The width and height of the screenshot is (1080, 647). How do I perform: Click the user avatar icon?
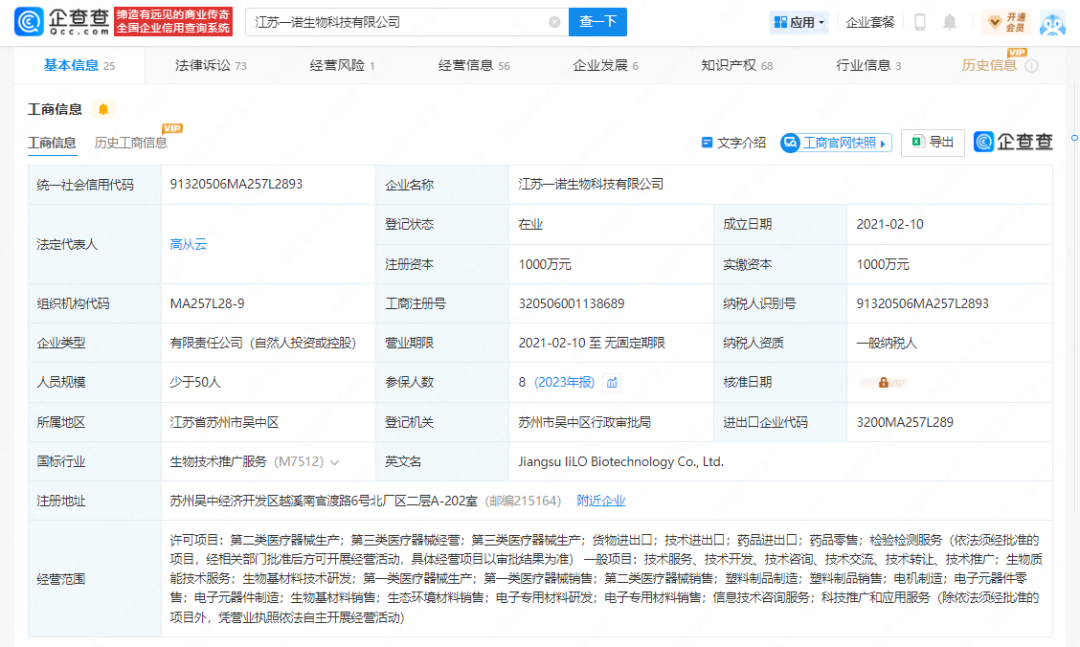point(1052,23)
